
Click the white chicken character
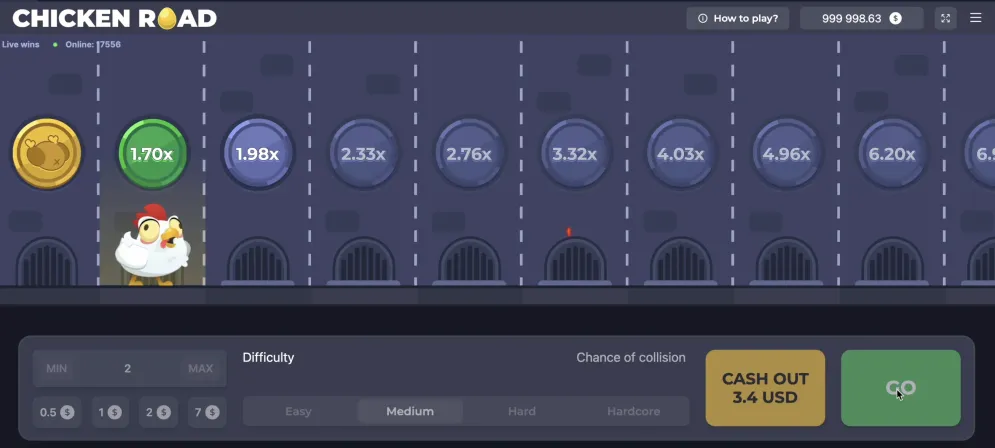(152, 245)
